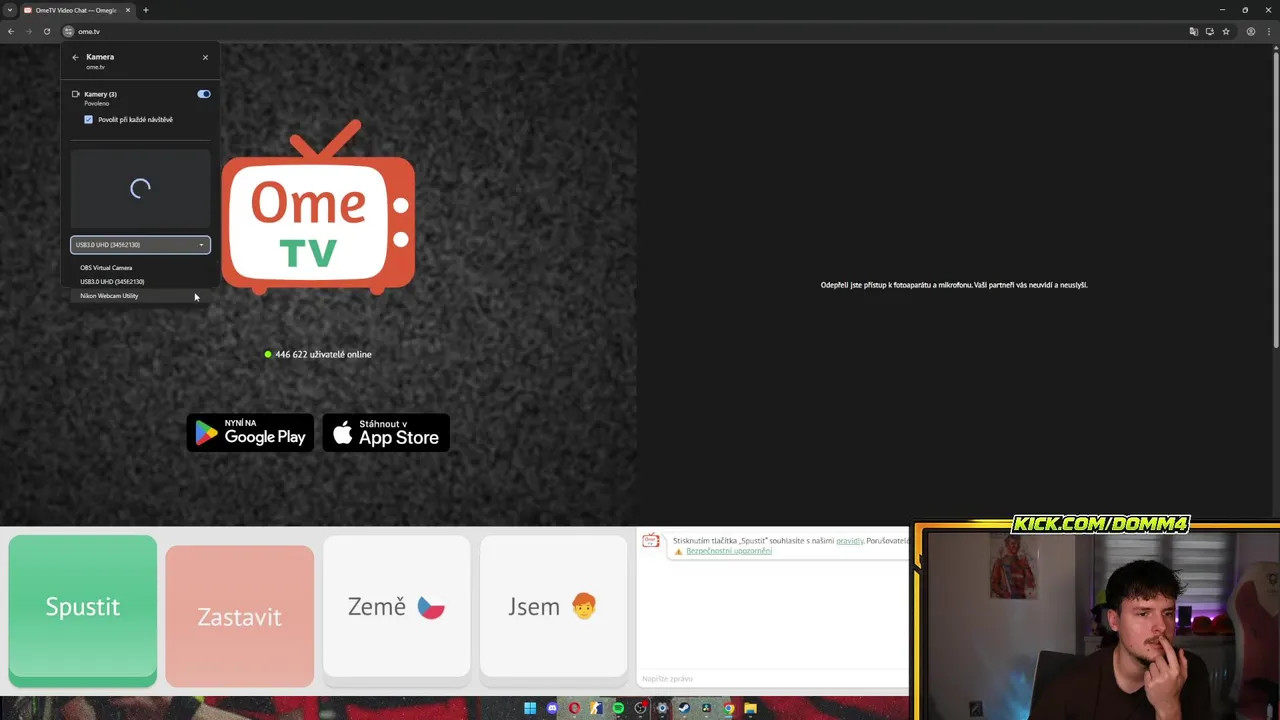Switch to Chrome in the taskbar
This screenshot has width=1280, height=720.
tap(729, 708)
